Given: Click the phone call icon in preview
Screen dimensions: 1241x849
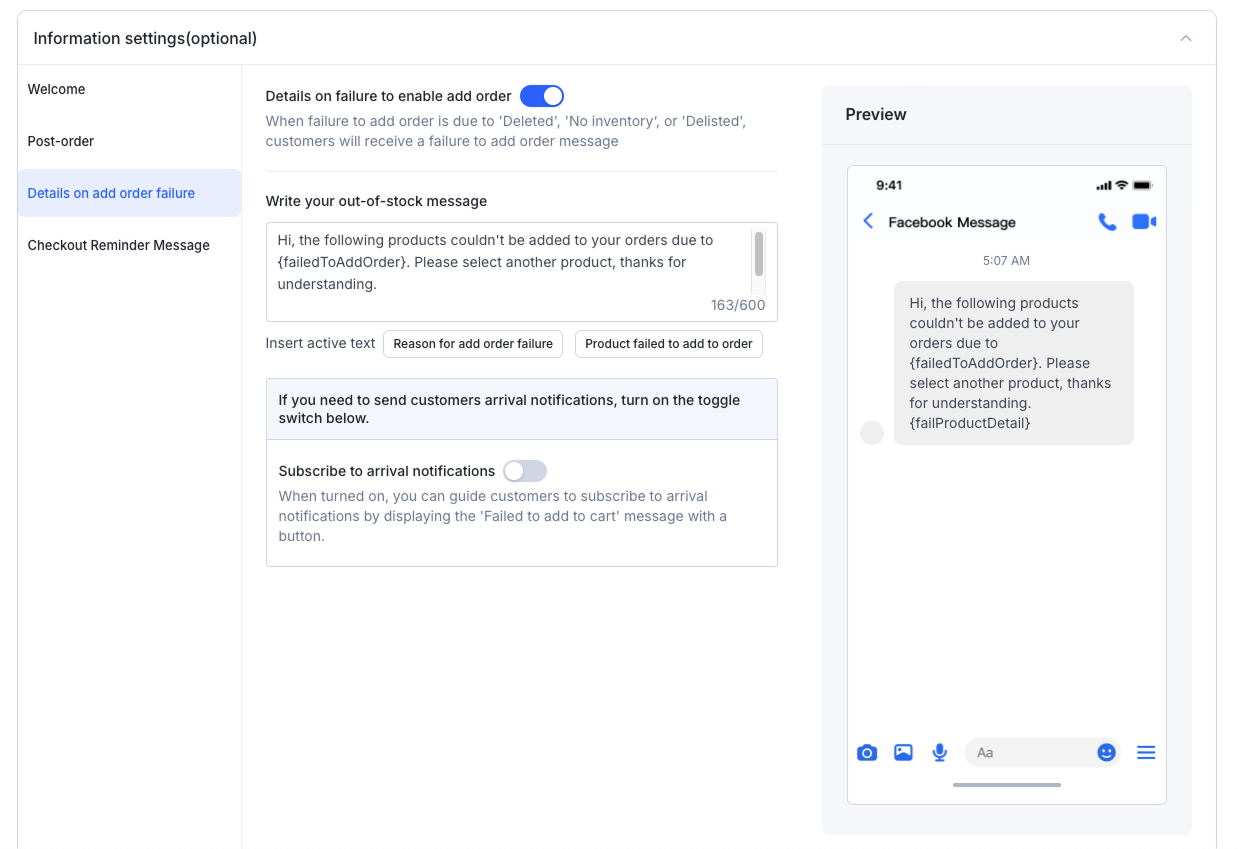Looking at the screenshot, I should click(1107, 222).
